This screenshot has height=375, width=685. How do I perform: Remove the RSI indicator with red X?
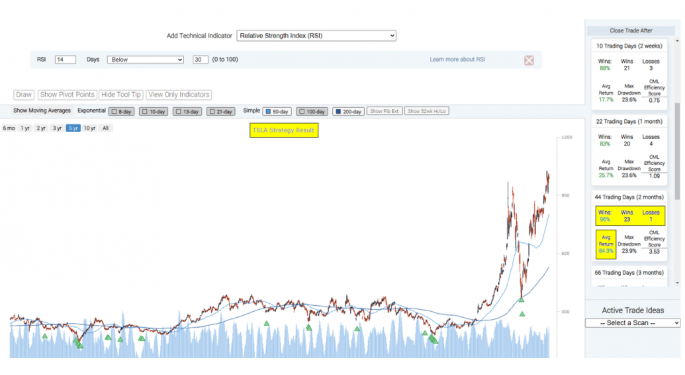pyautogui.click(x=529, y=60)
